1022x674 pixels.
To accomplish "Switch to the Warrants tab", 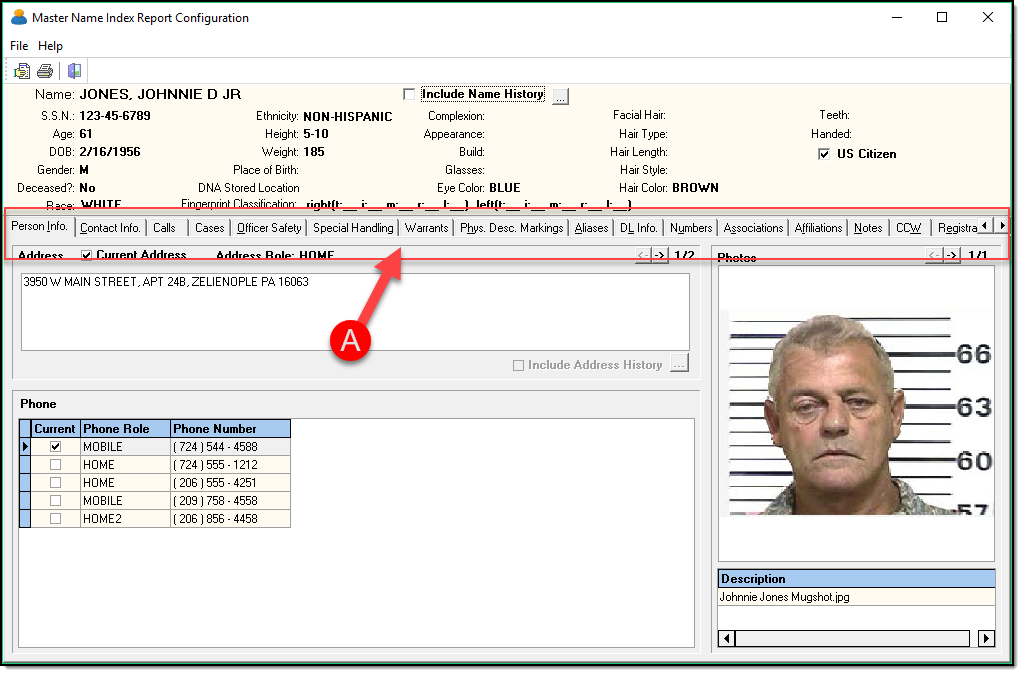I will pyautogui.click(x=426, y=228).
